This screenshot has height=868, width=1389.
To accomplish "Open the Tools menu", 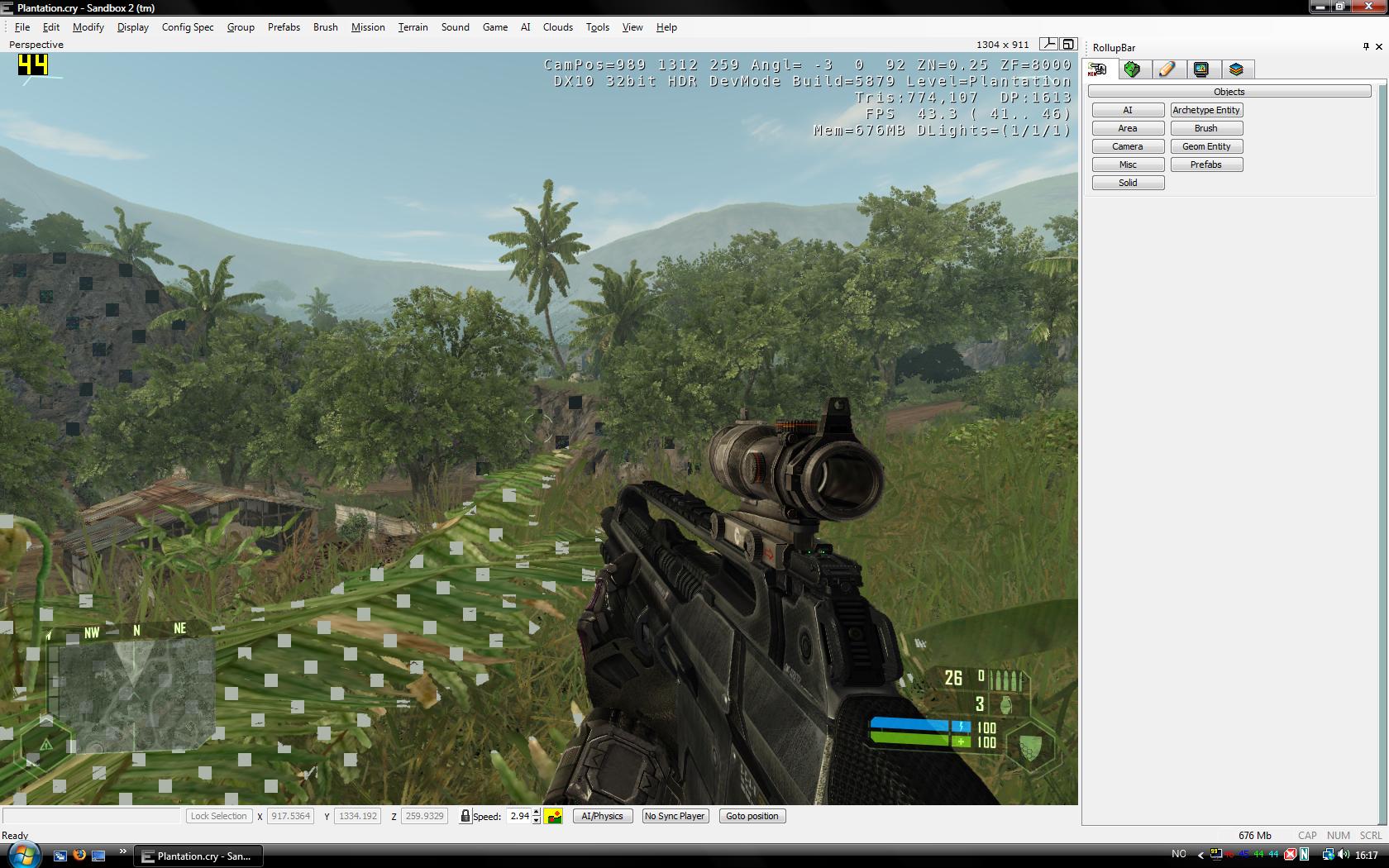I will 598,27.
